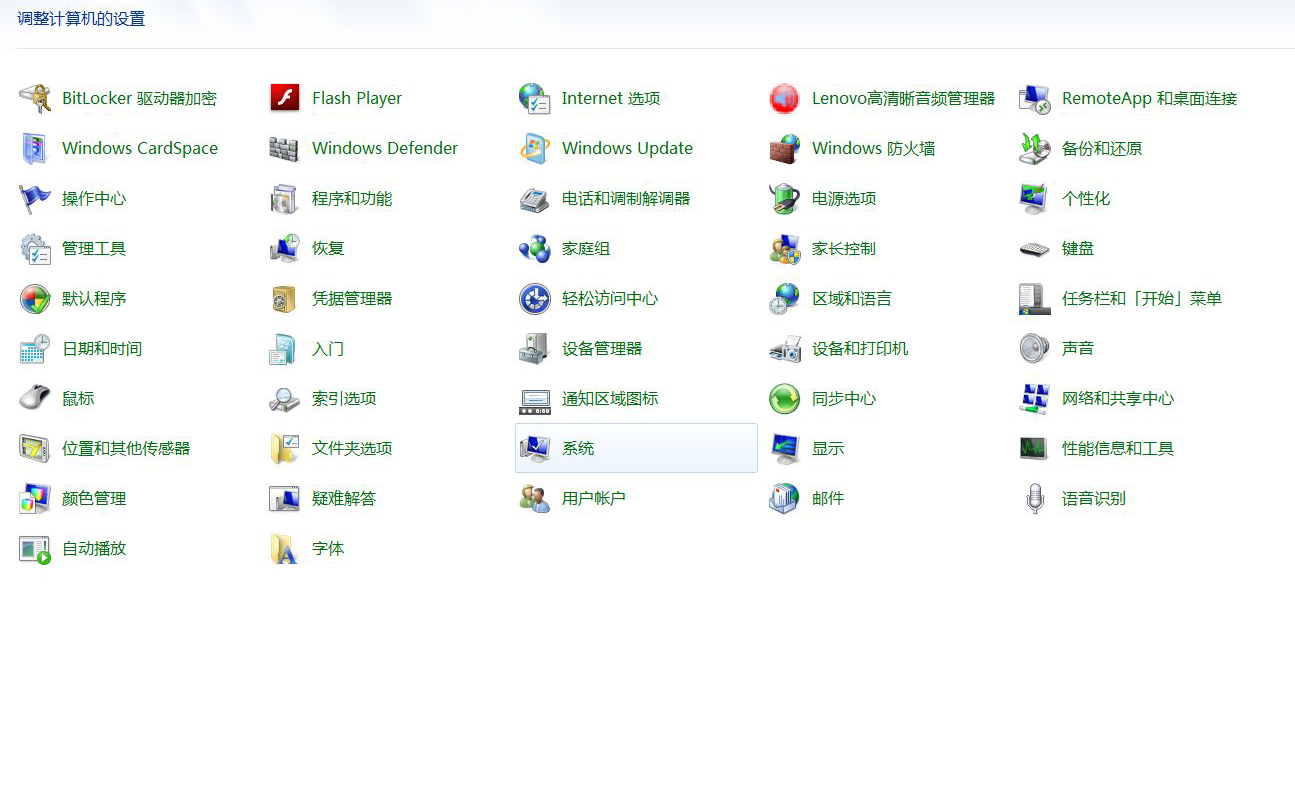
Task: Click the 入门 document icon
Action: pos(285,348)
